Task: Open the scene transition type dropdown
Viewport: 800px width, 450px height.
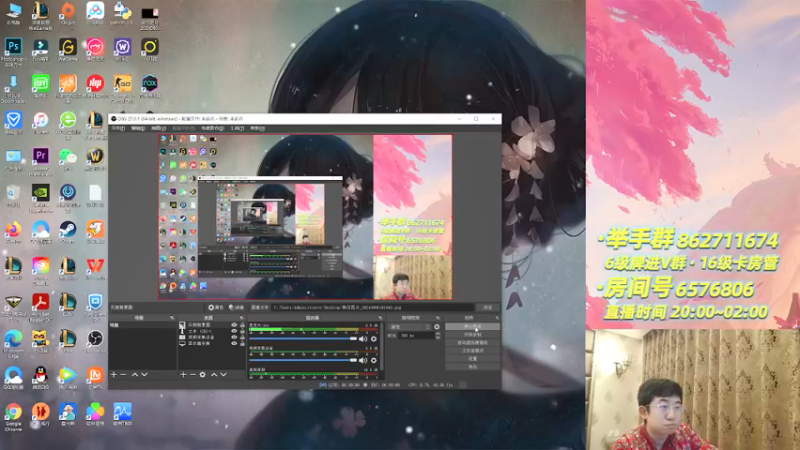Action: [x=410, y=327]
